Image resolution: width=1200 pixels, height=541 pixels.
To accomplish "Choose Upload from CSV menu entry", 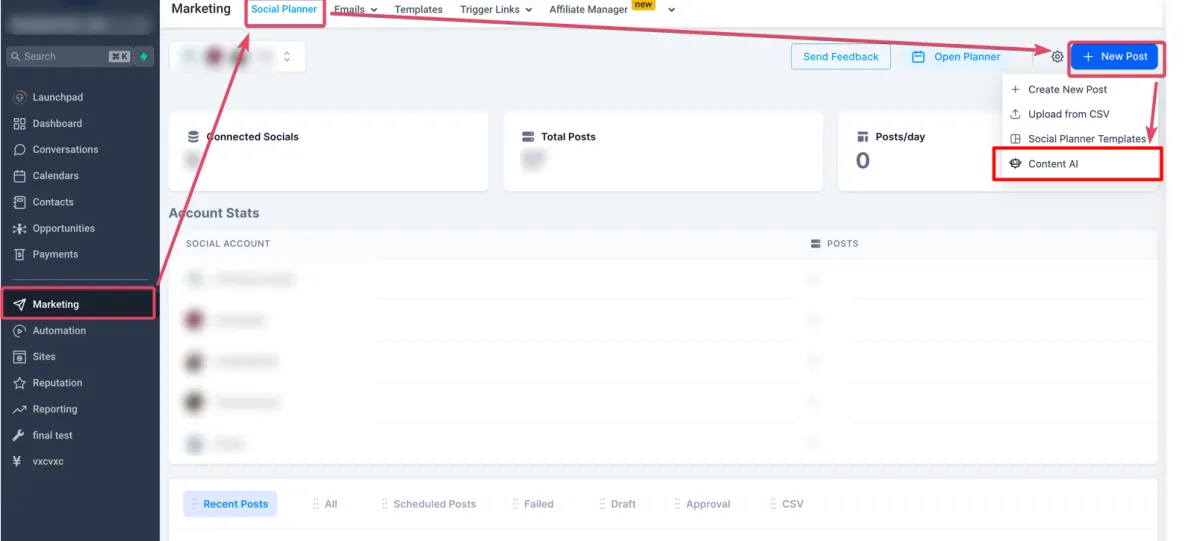I will click(1082, 114).
